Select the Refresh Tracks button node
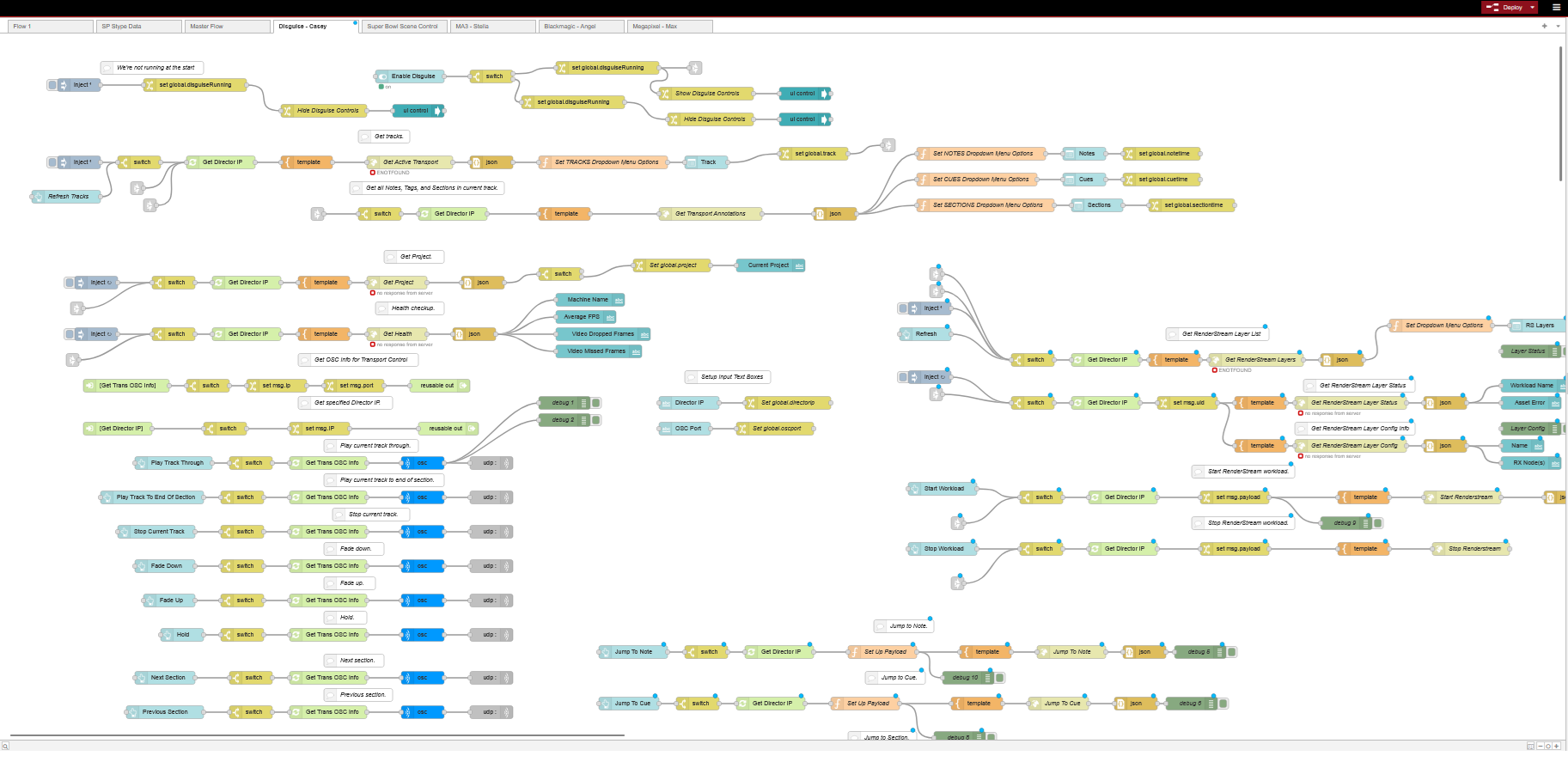Screen dimensions: 1568x762 (66, 197)
